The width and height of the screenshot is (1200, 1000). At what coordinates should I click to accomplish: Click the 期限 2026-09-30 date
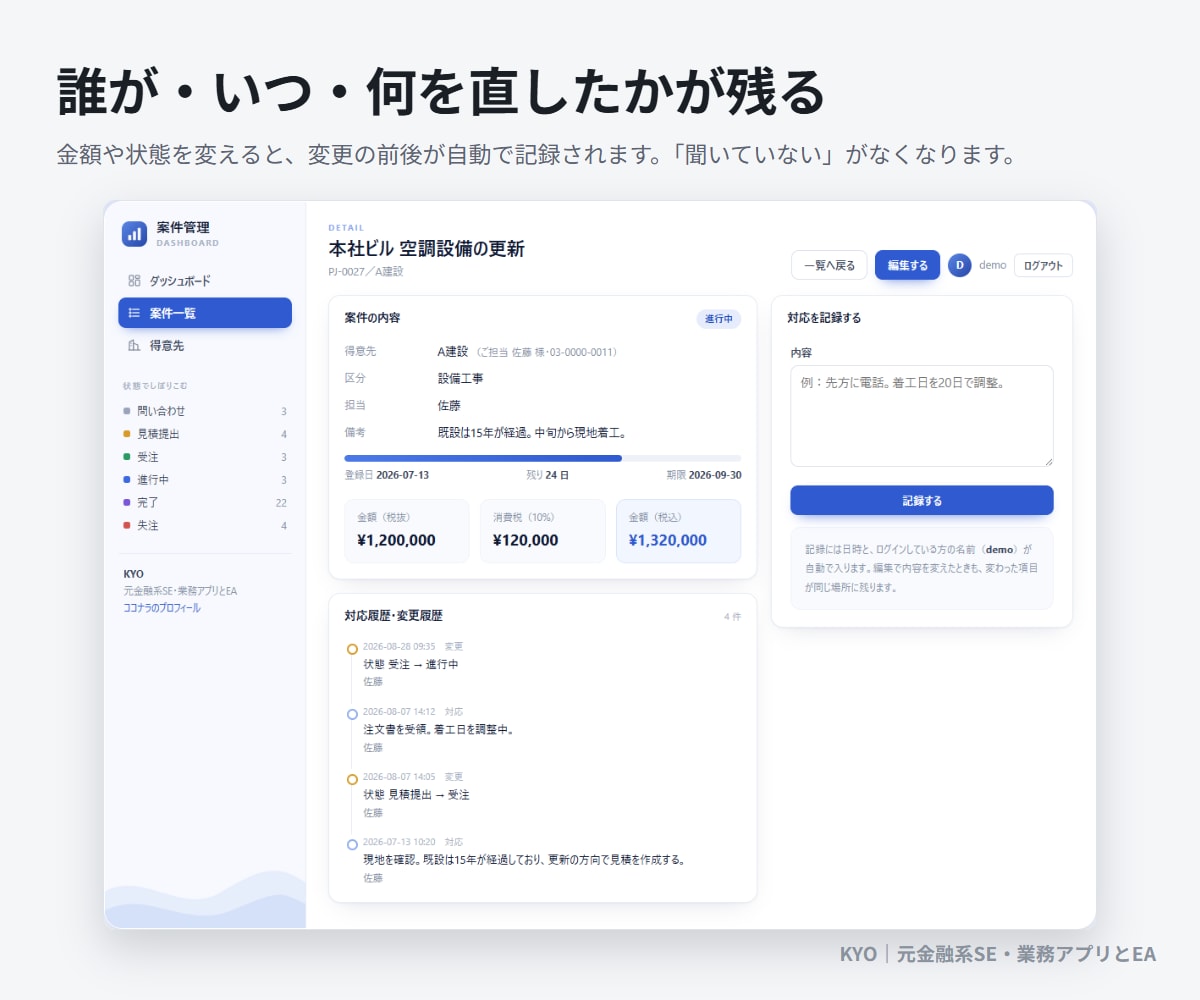point(704,475)
